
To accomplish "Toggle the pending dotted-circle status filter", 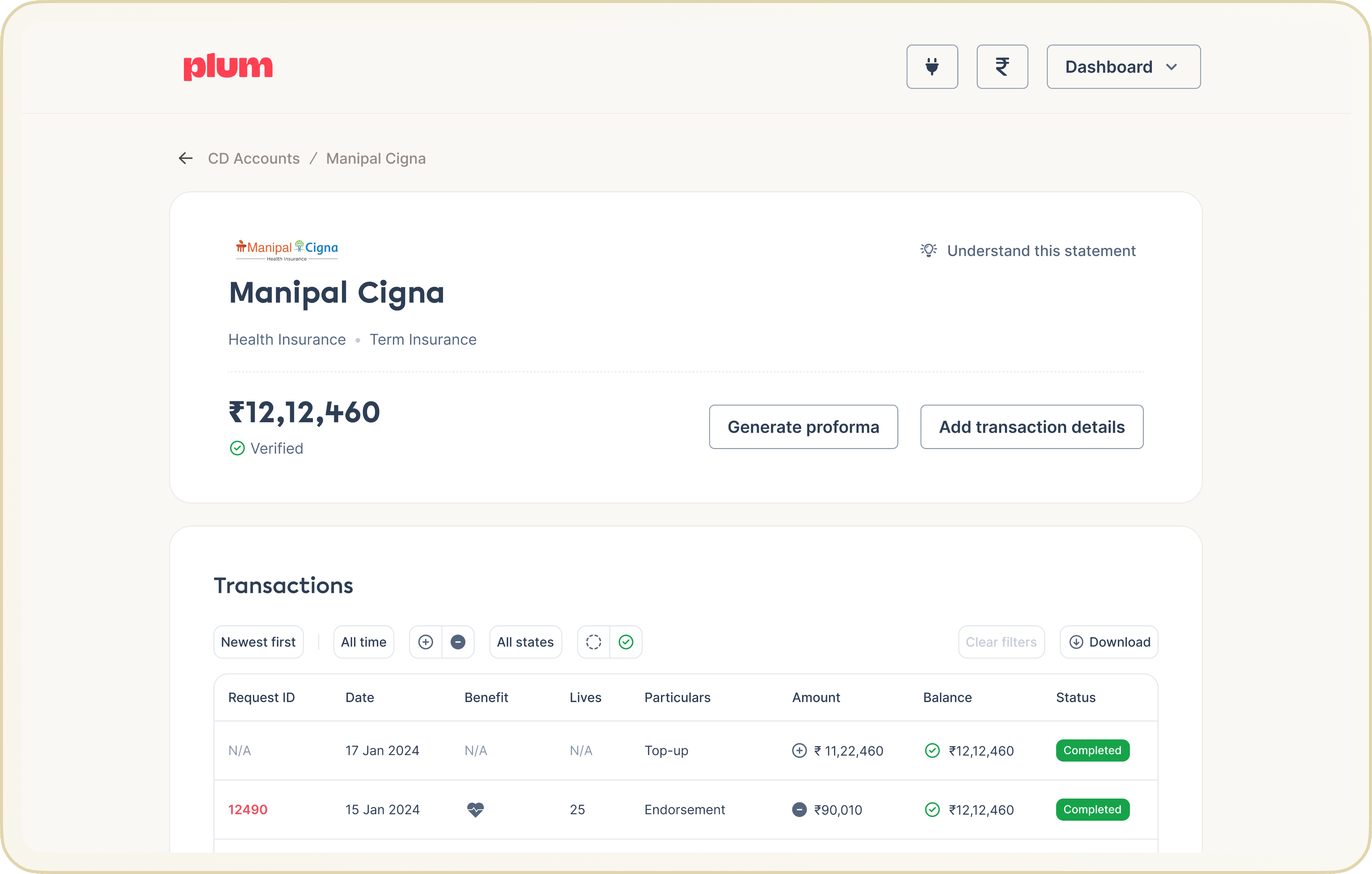I will tap(593, 642).
